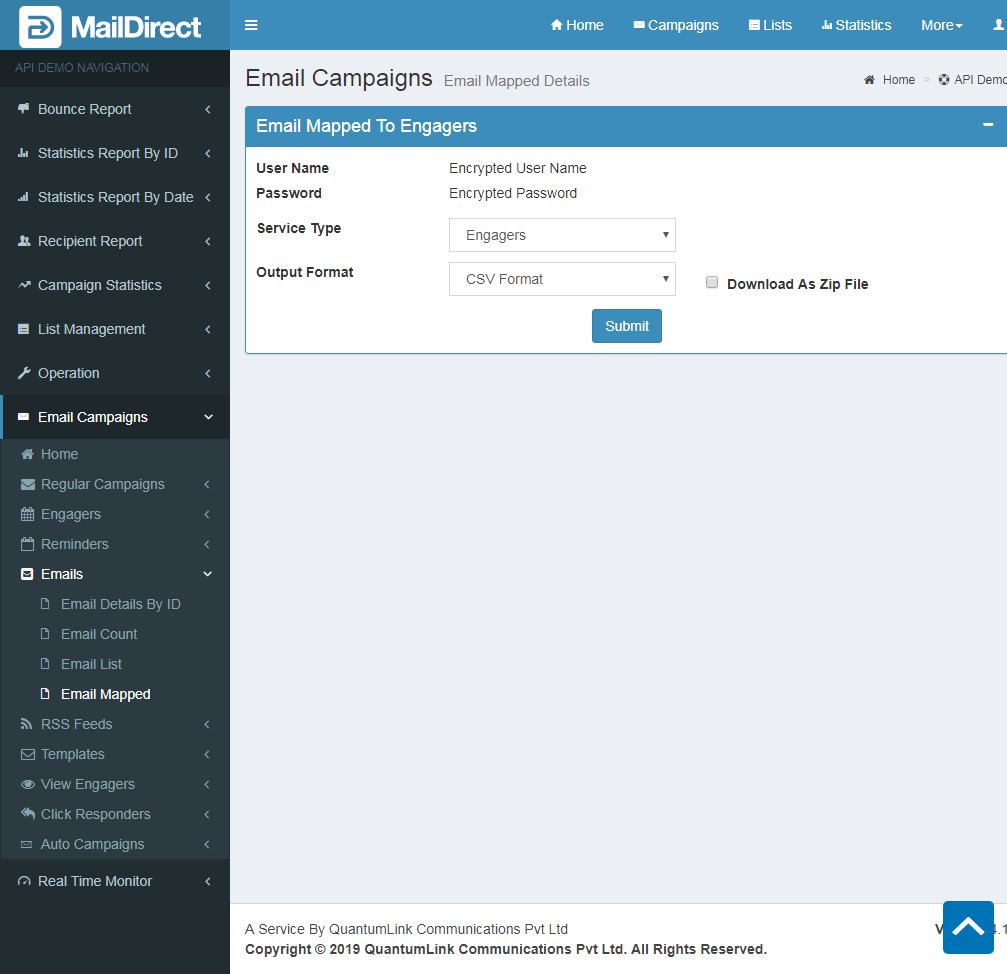Click the Operation wrench icon

(24, 373)
